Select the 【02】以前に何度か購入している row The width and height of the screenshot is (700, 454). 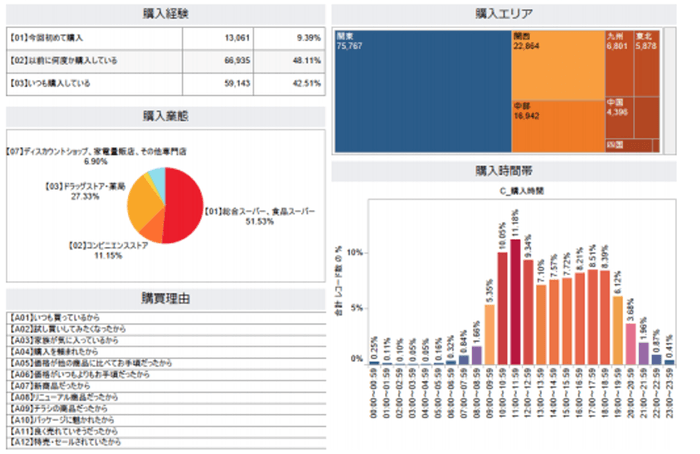click(x=165, y=61)
